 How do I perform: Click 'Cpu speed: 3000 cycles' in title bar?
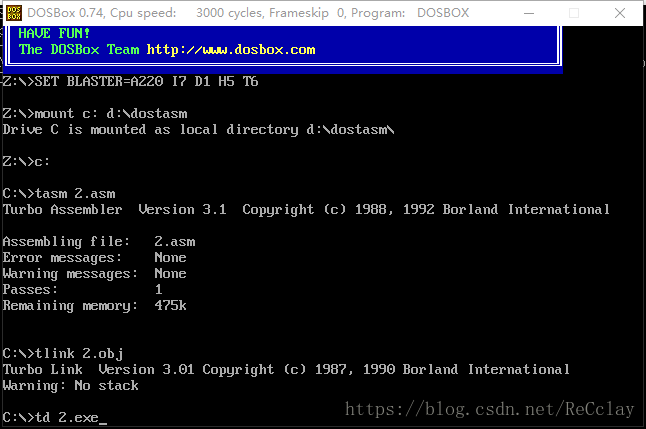[x=187, y=13]
